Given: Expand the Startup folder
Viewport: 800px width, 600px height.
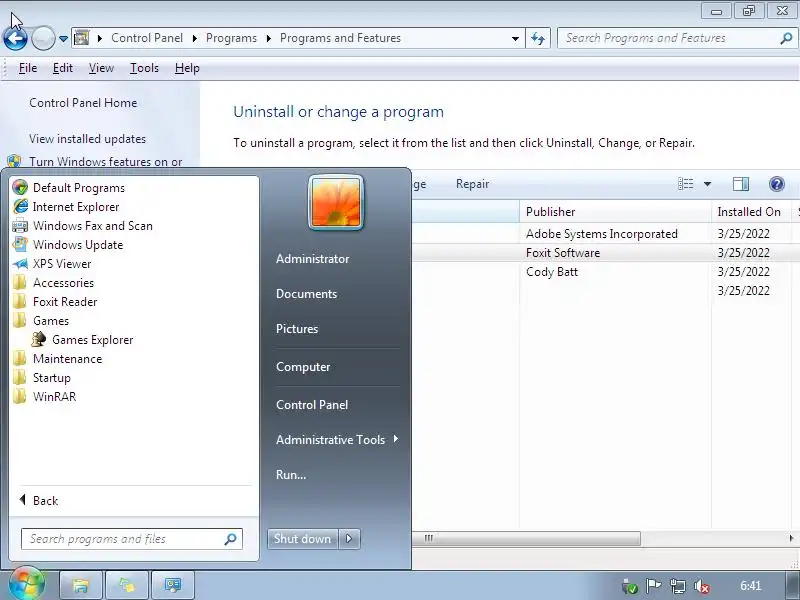Looking at the screenshot, I should 52,378.
